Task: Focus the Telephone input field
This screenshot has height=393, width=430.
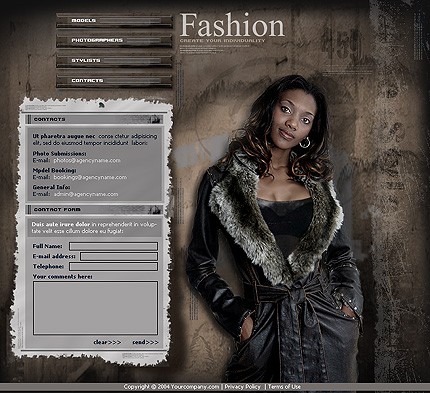Action: (113, 266)
